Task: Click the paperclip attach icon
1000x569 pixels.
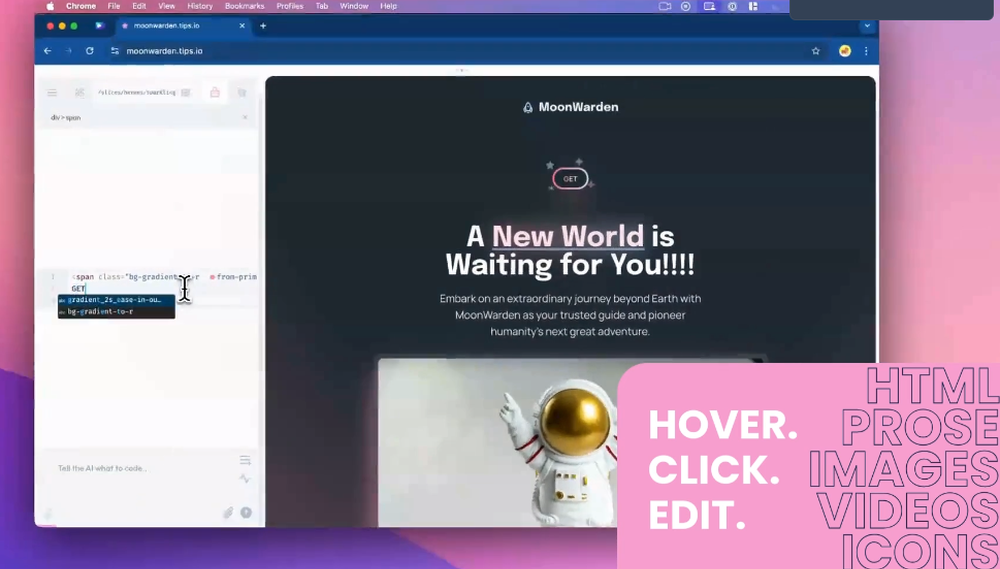Action: click(228, 513)
